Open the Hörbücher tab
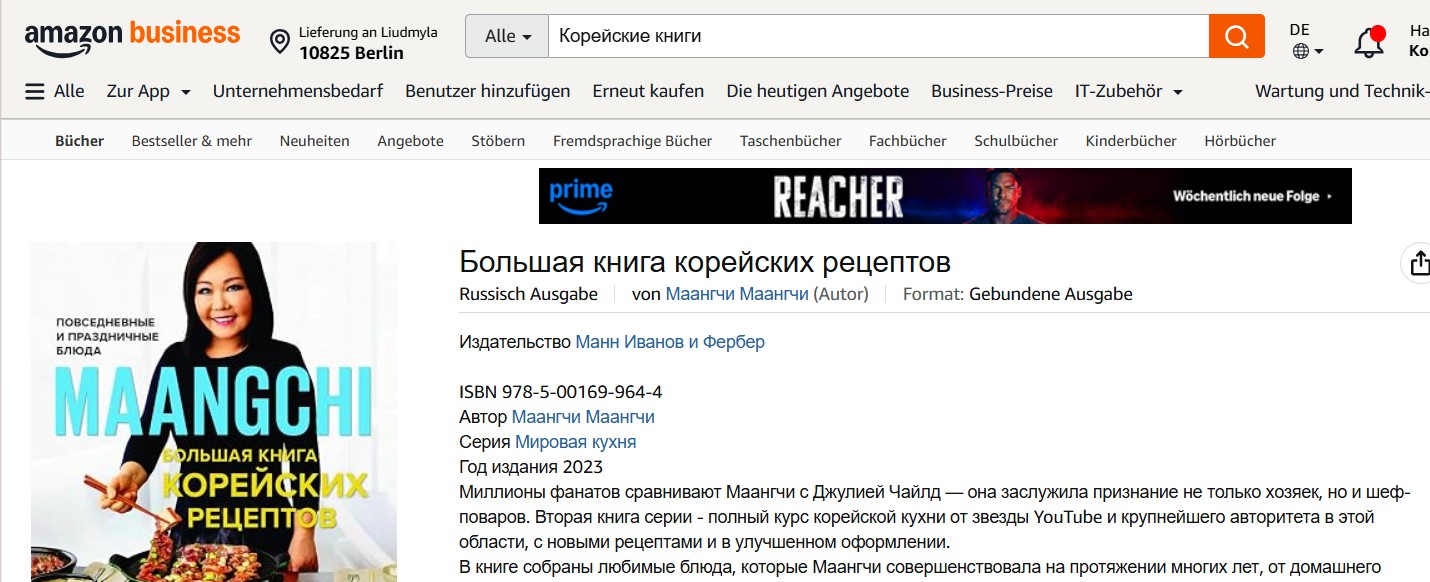This screenshot has height=582, width=1430. point(1240,141)
